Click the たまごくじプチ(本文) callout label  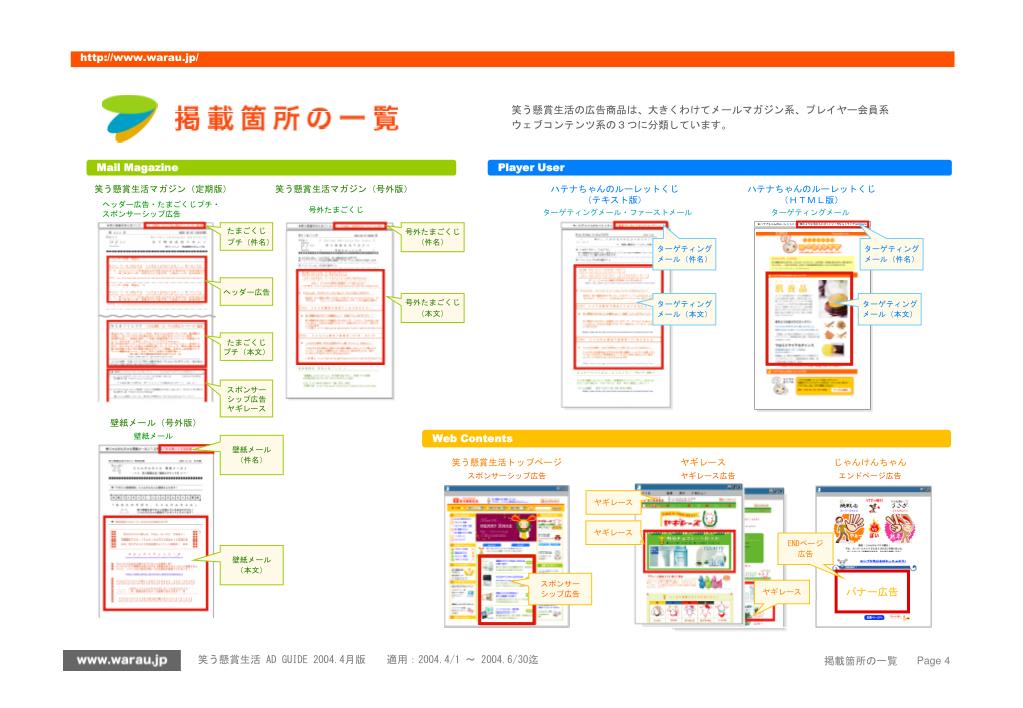point(247,346)
